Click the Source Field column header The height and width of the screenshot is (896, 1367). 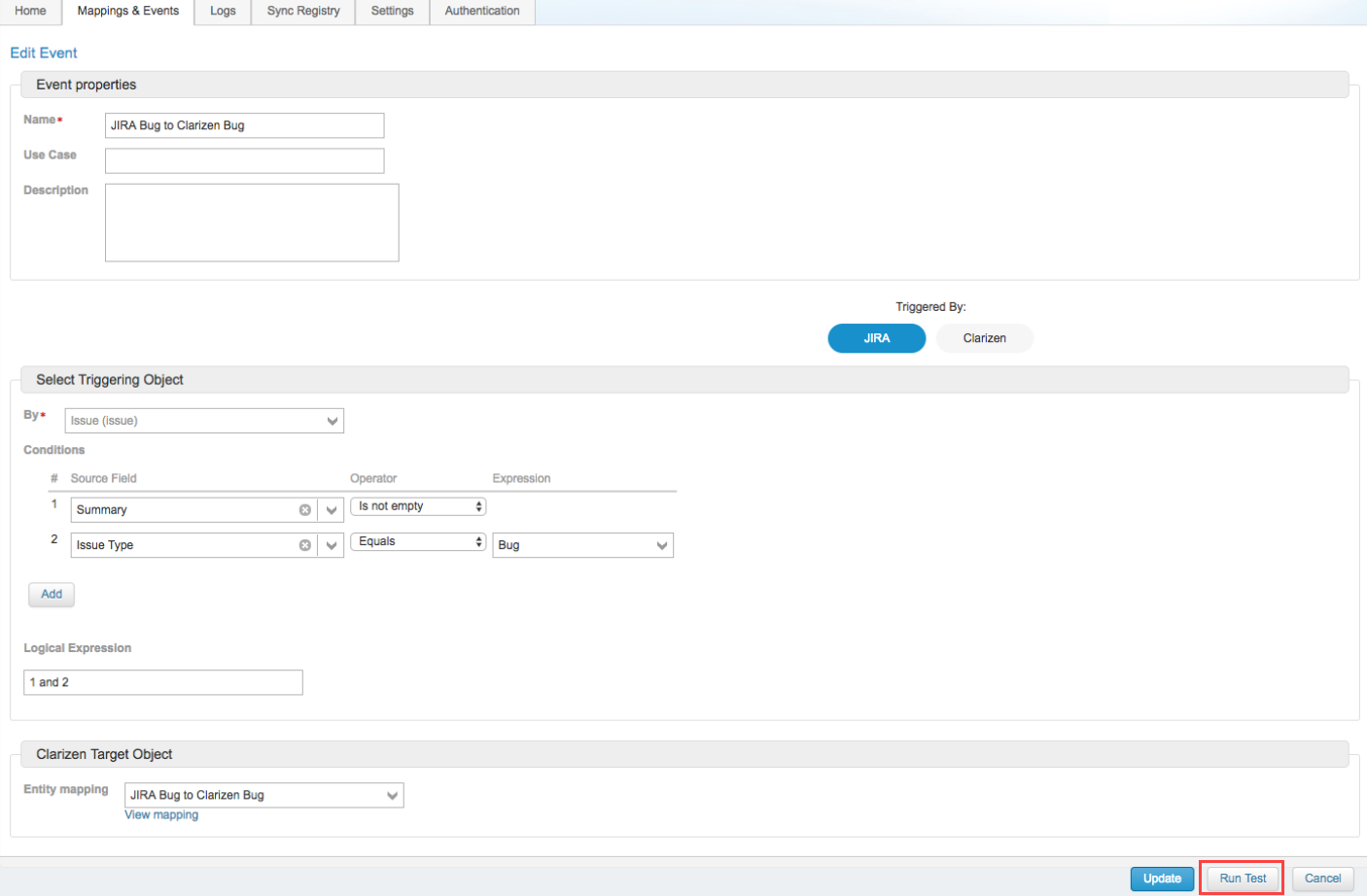[104, 478]
